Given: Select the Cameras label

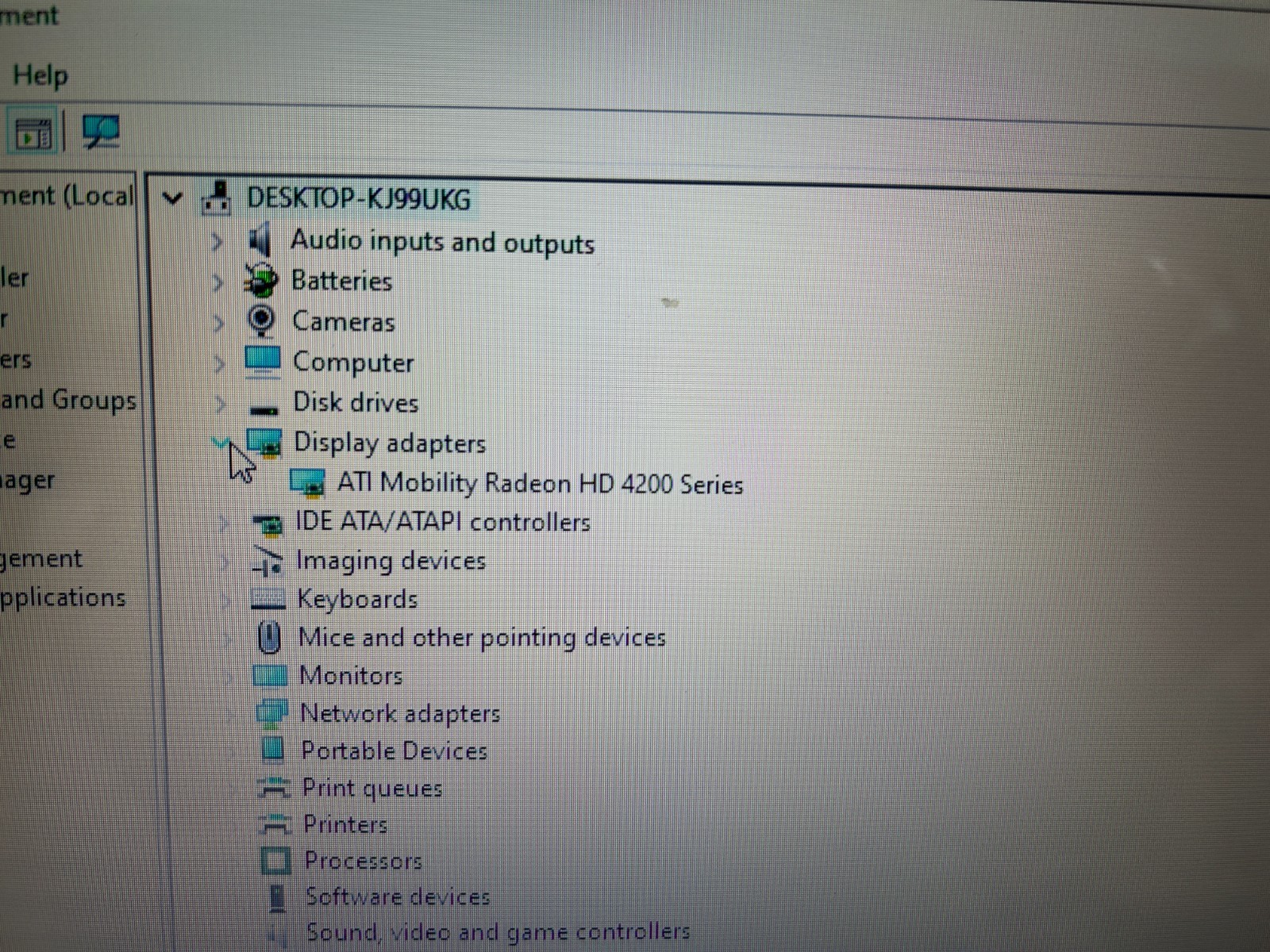Looking at the screenshot, I should pyautogui.click(x=343, y=321).
